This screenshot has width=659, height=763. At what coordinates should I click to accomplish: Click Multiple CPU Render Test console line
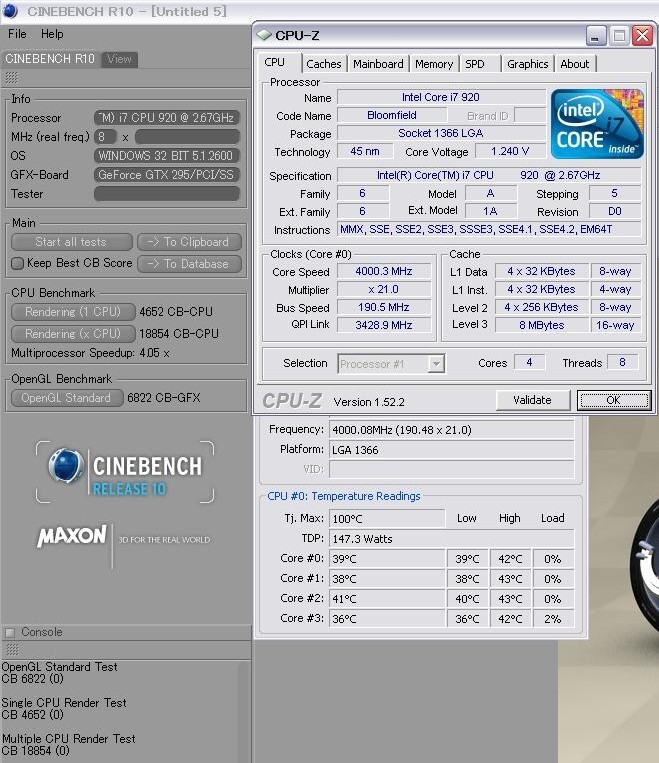pos(69,739)
